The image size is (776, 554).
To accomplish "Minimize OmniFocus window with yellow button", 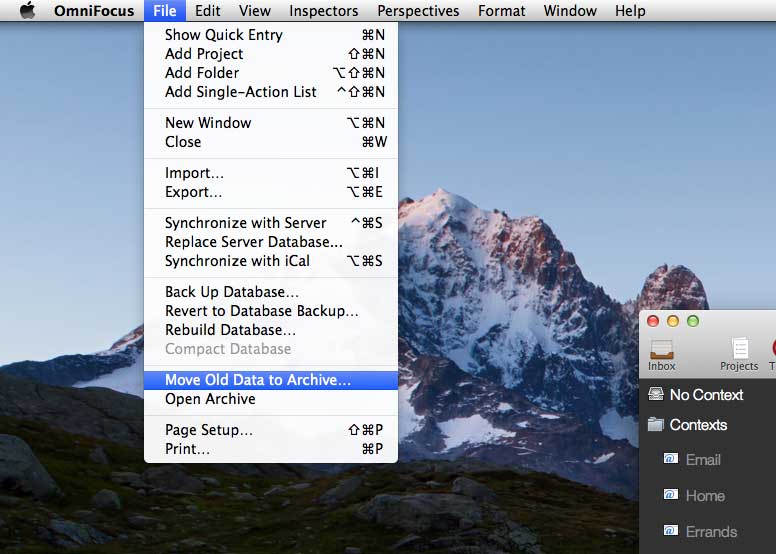I will click(673, 321).
